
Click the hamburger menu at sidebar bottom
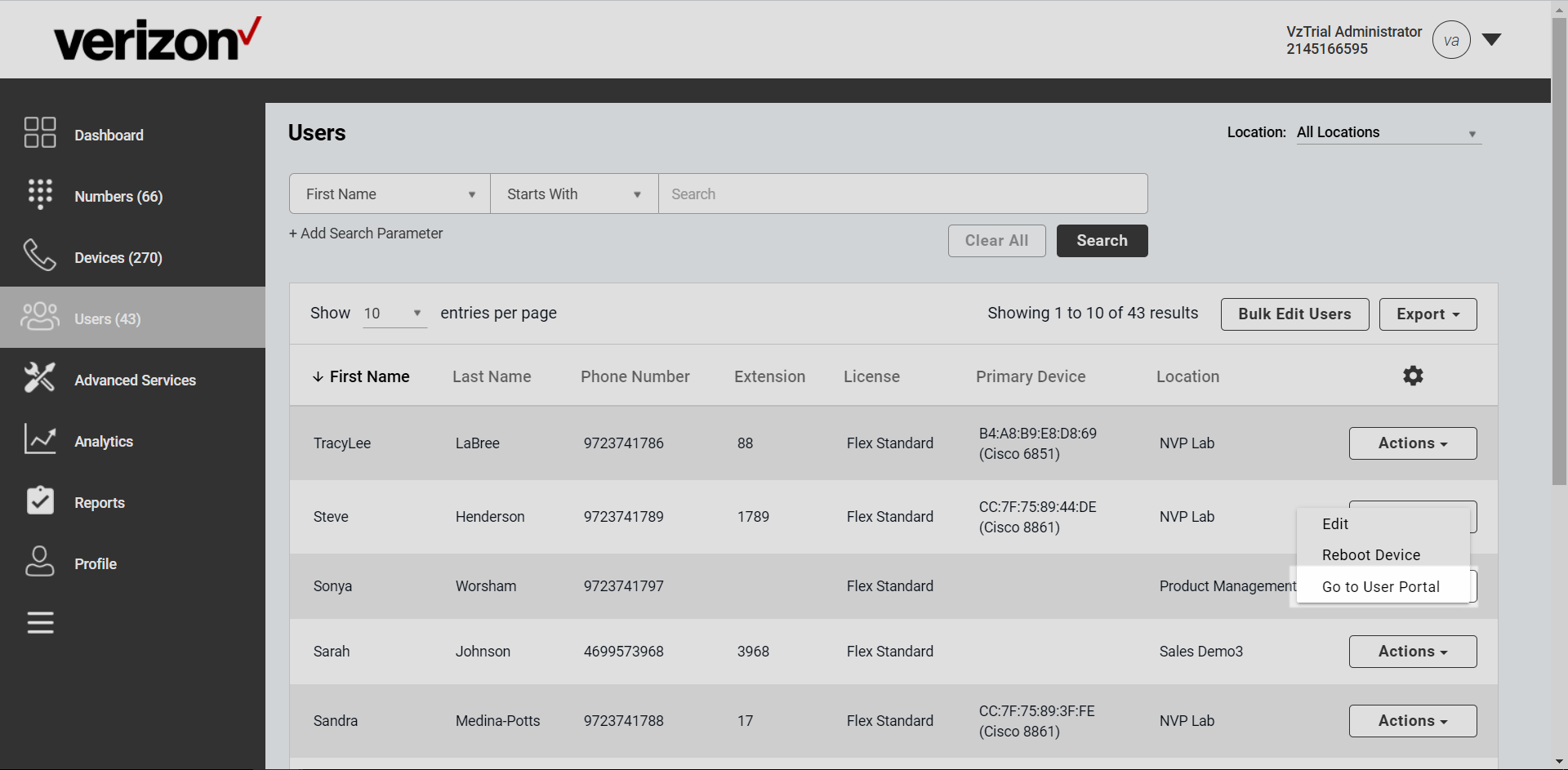[x=40, y=622]
